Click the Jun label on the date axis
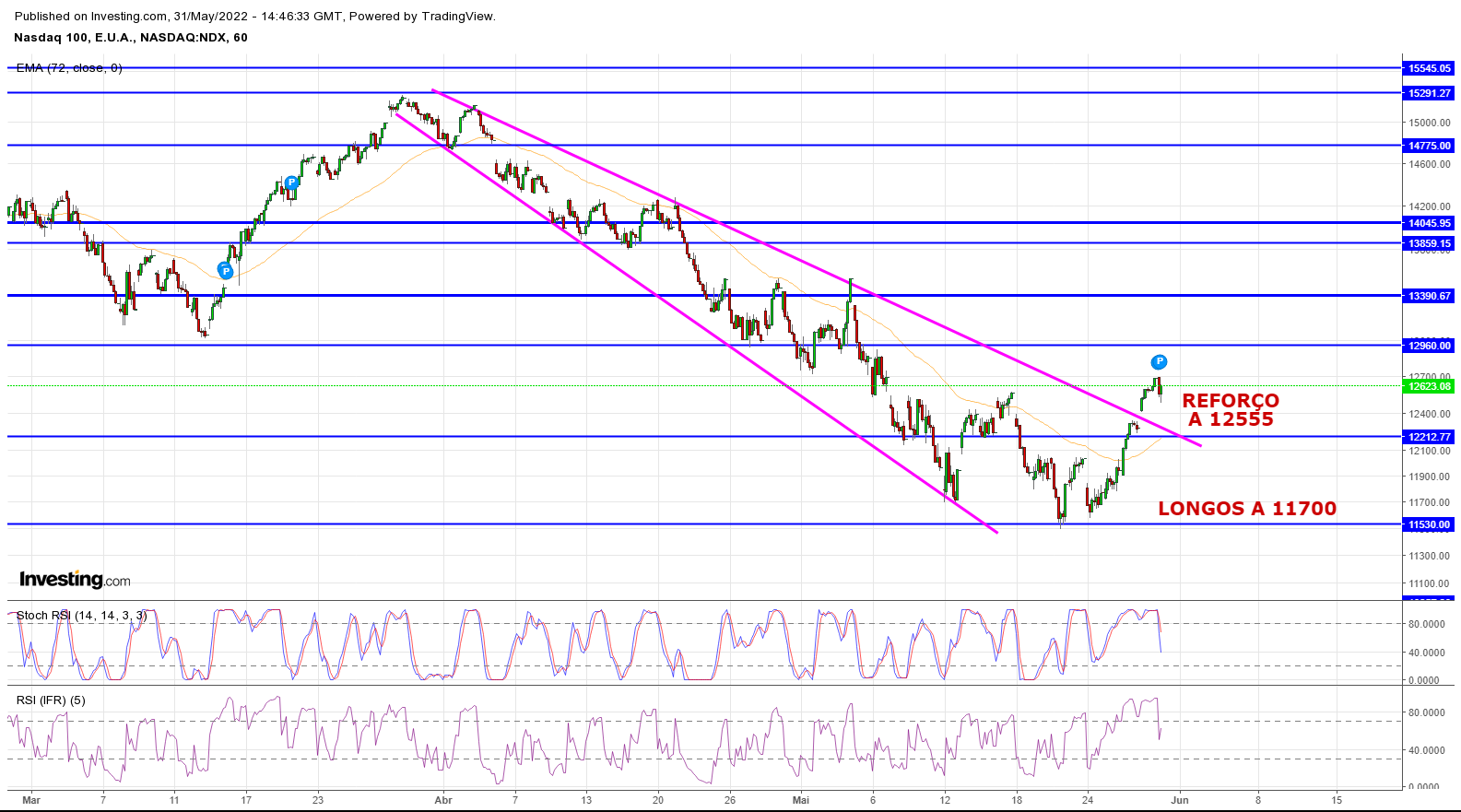Screen dimensions: 1461x812 point(1180,800)
